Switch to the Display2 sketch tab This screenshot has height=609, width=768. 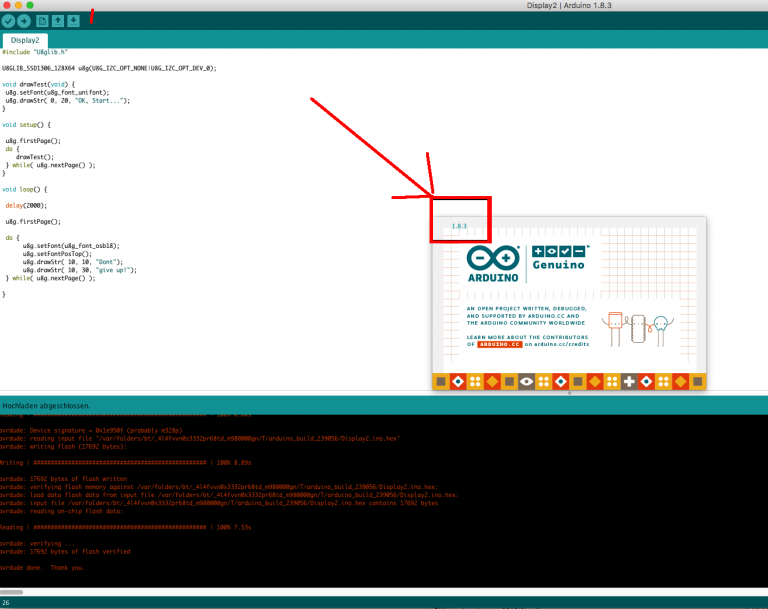25,40
